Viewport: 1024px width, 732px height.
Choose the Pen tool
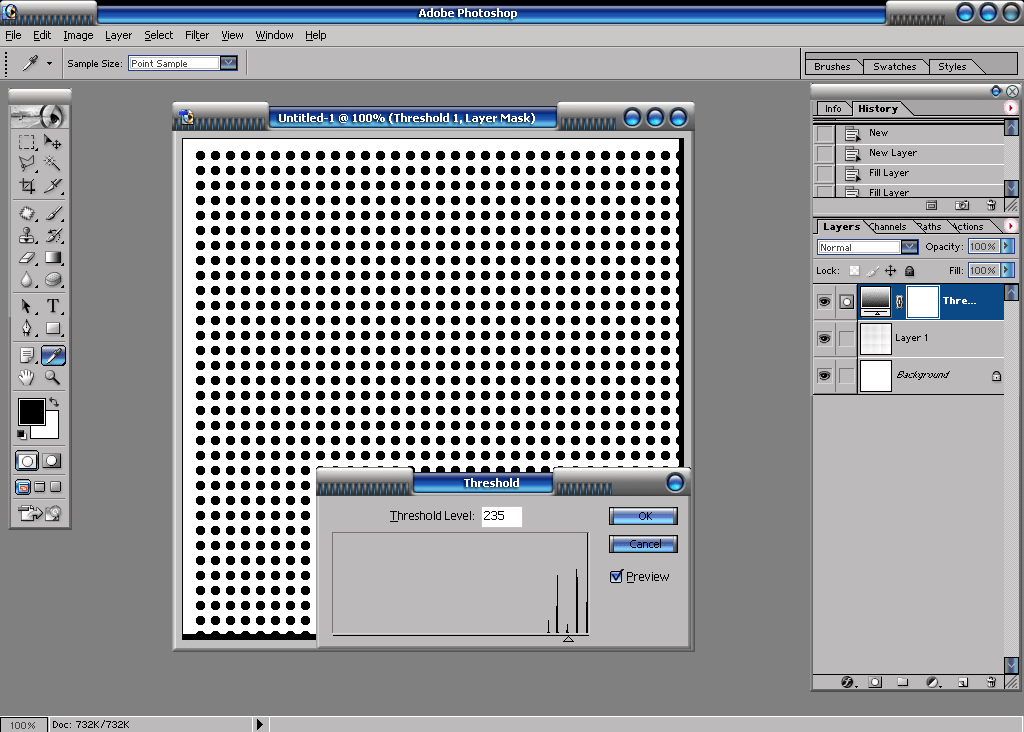click(27, 328)
